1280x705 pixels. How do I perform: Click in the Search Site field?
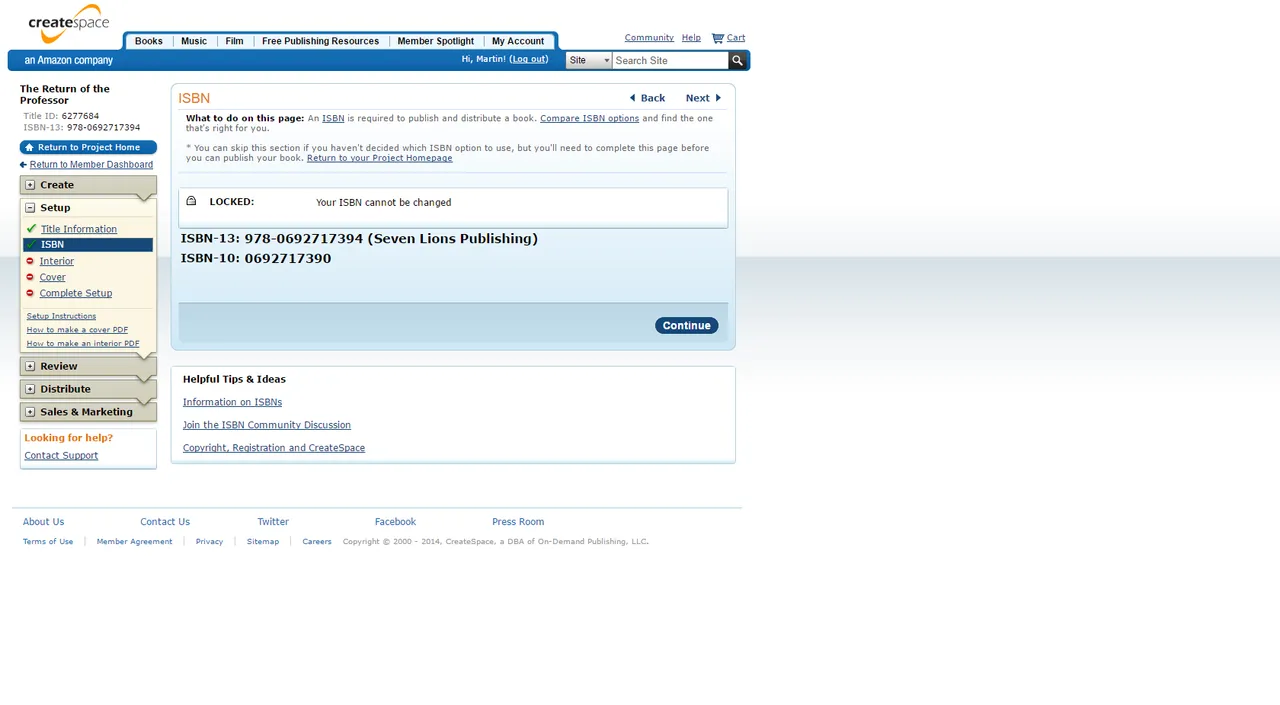[670, 61]
